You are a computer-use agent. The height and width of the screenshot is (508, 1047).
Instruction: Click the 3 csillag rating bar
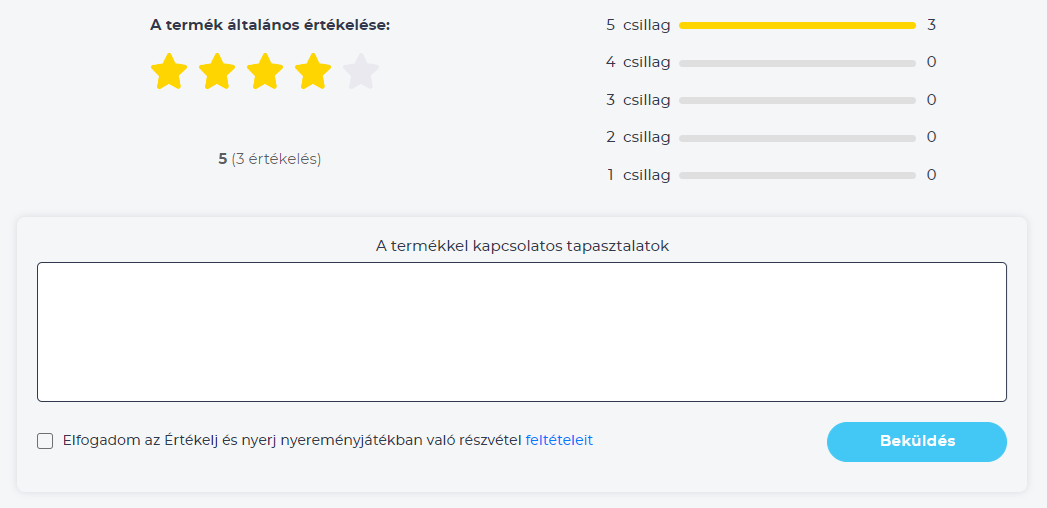point(797,101)
